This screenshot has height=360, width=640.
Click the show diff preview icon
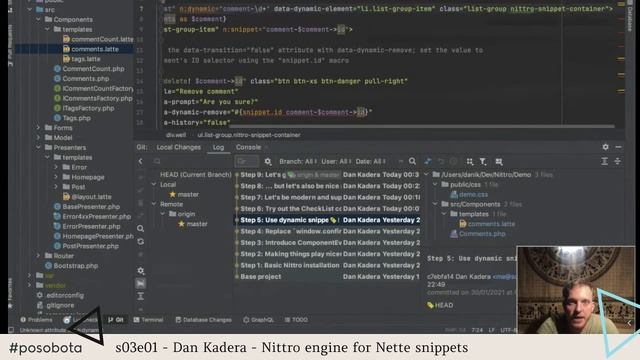(499, 162)
